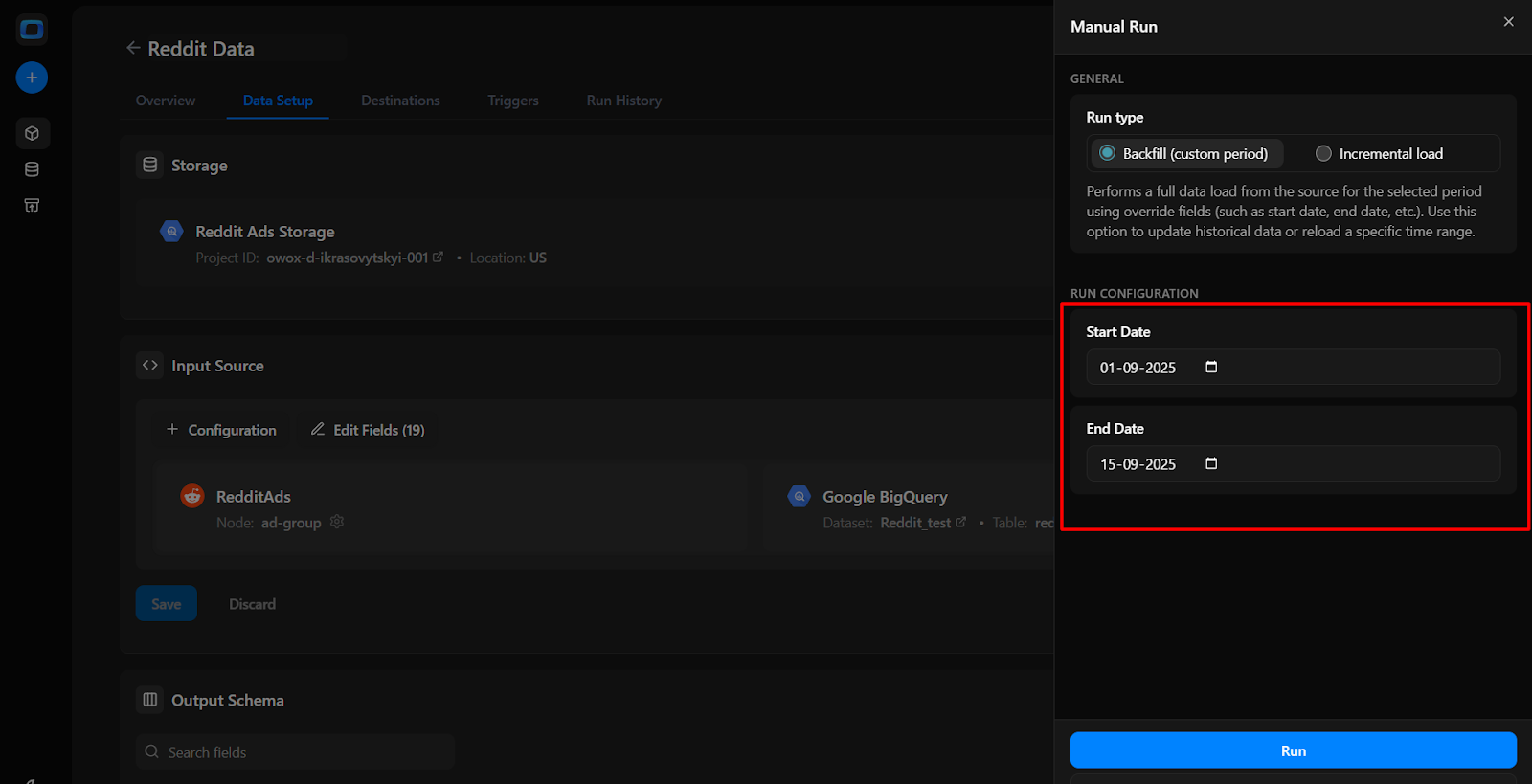Click the app logo icon in the sidebar

pyautogui.click(x=32, y=30)
